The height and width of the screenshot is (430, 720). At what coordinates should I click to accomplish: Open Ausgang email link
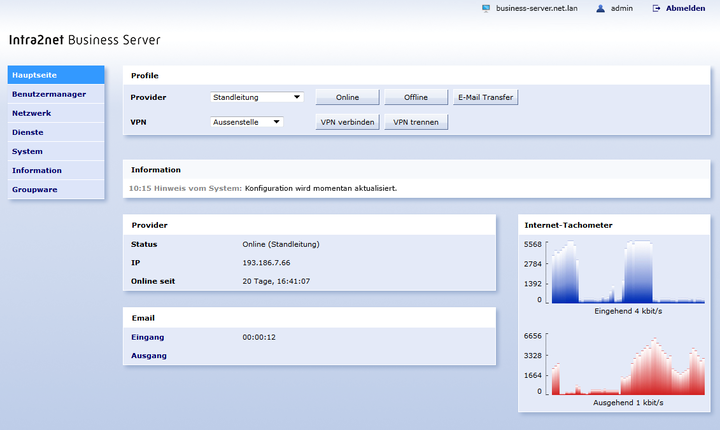click(x=149, y=356)
